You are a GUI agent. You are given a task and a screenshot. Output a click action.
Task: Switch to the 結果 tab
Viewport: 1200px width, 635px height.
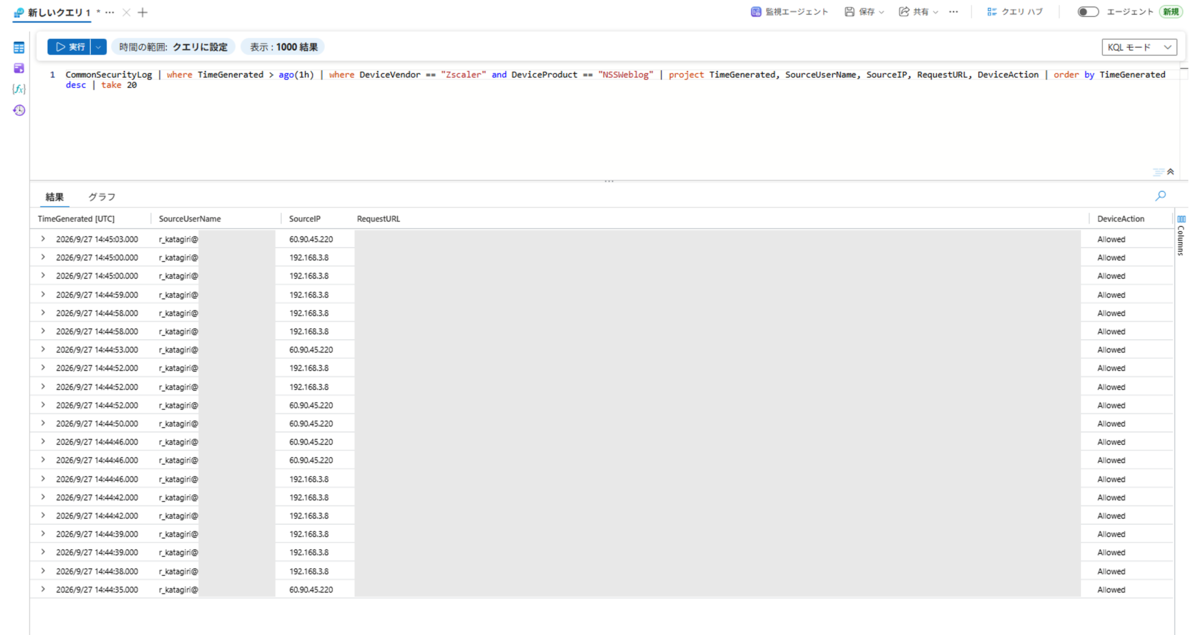54,197
